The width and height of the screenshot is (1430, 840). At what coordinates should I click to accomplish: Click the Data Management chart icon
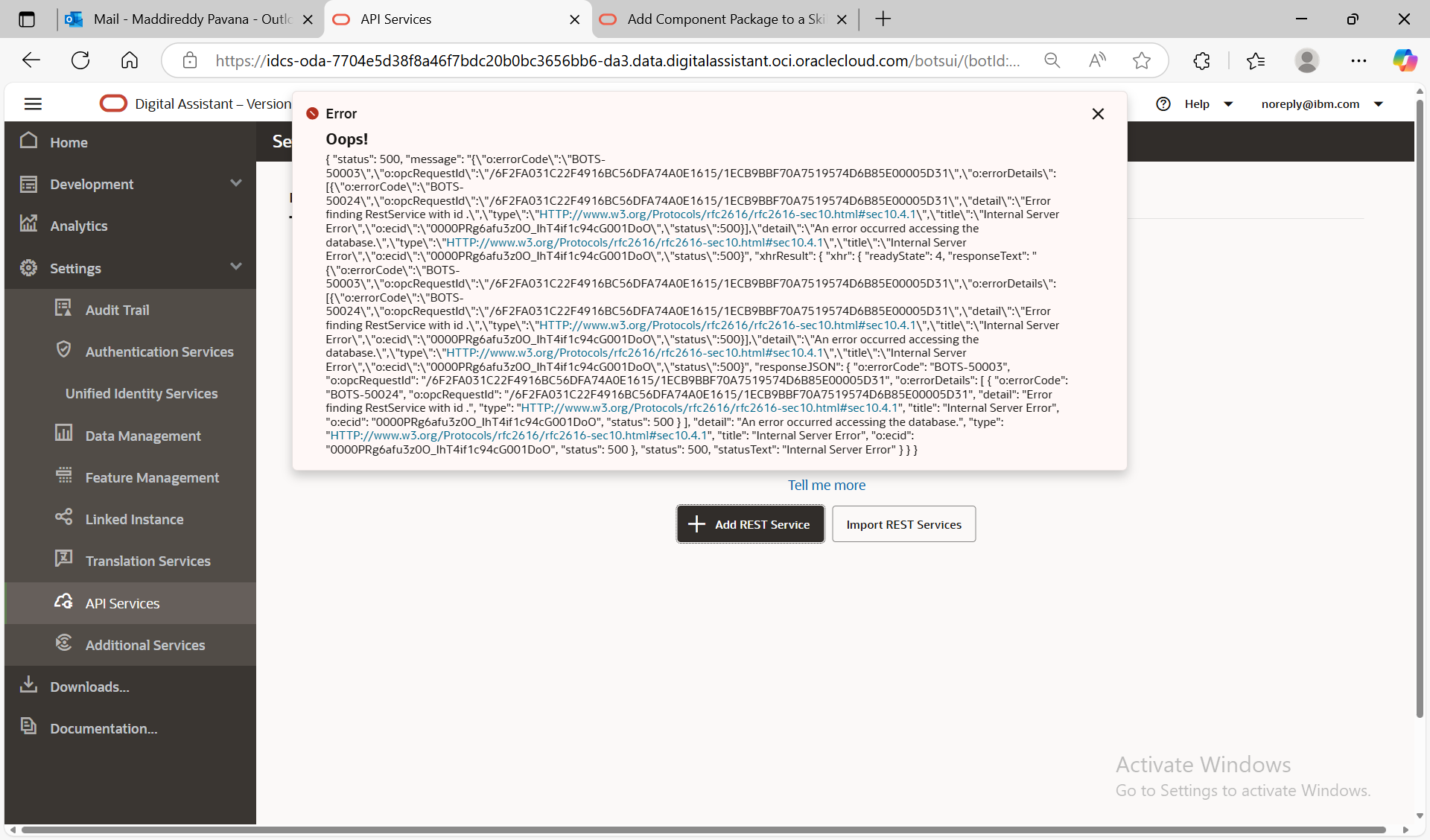63,433
